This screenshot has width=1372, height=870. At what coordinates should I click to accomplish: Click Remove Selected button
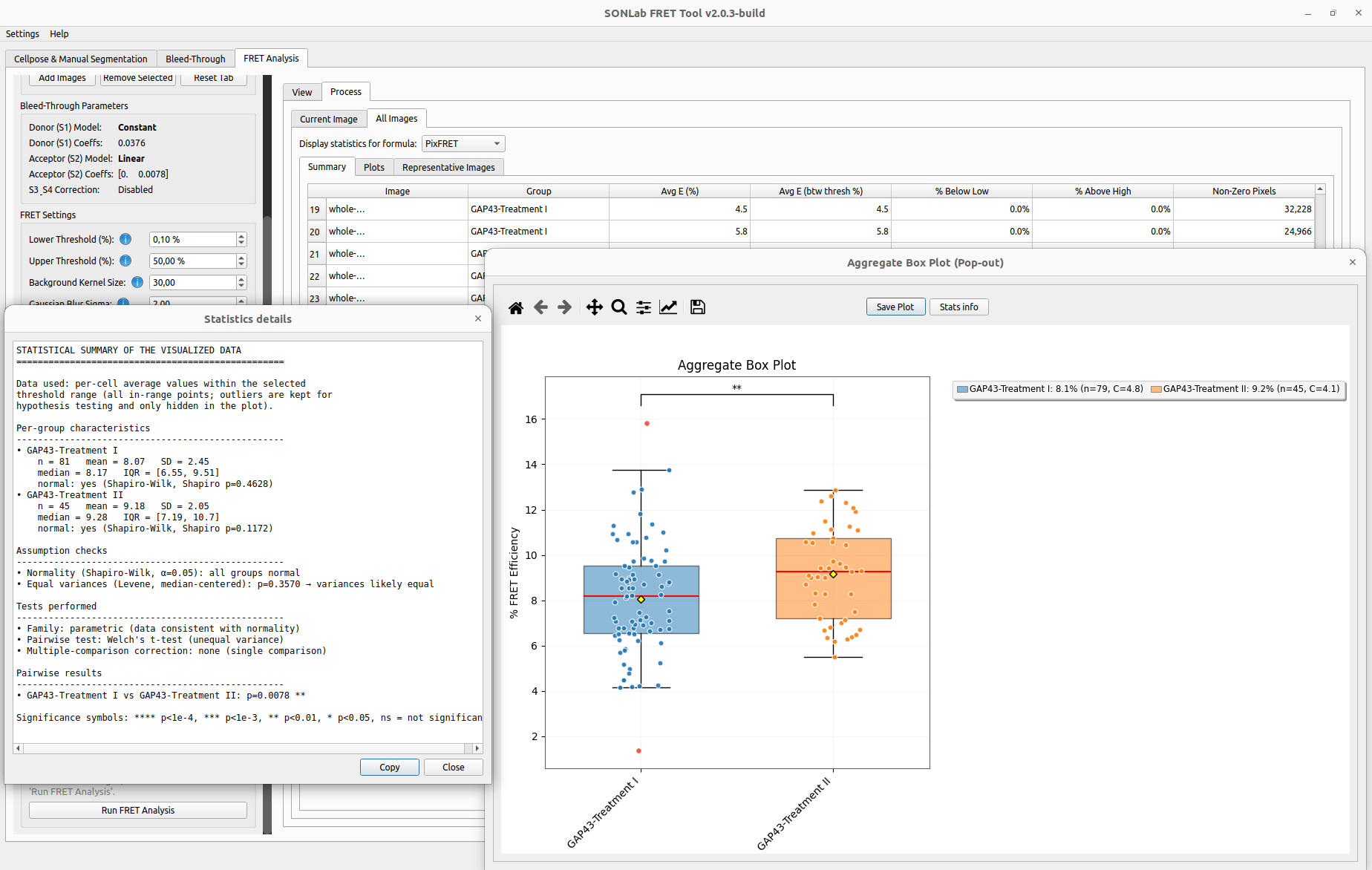(x=138, y=78)
